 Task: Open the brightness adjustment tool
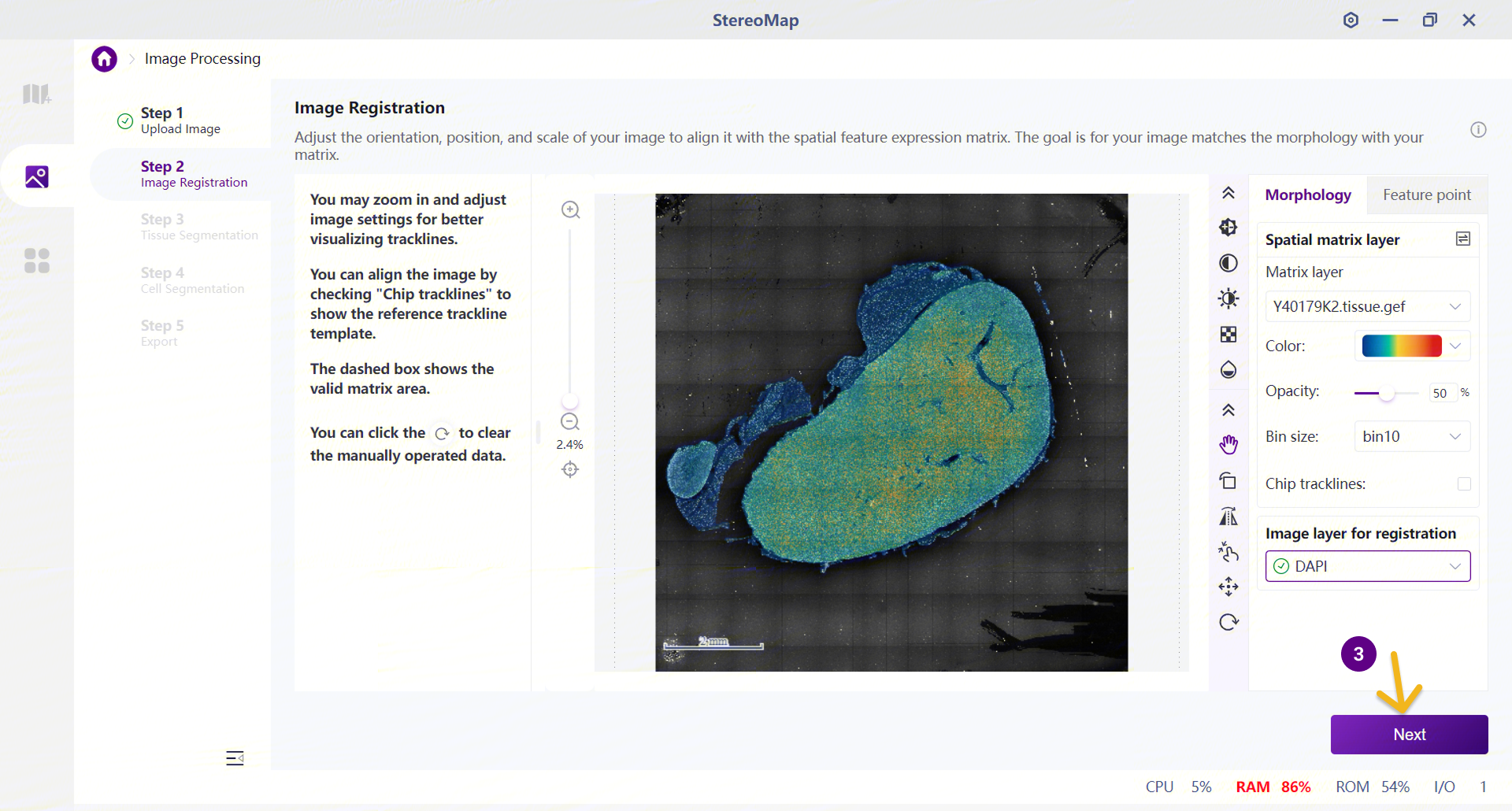pyautogui.click(x=1228, y=298)
